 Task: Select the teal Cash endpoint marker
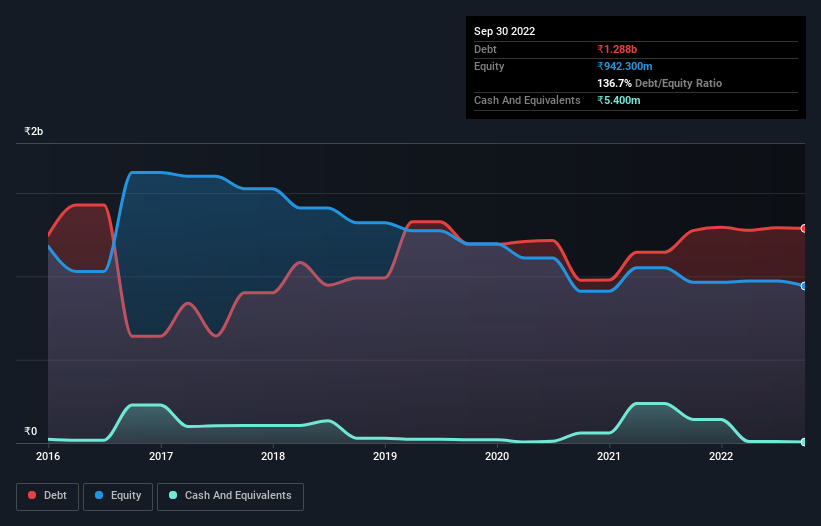tap(804, 442)
